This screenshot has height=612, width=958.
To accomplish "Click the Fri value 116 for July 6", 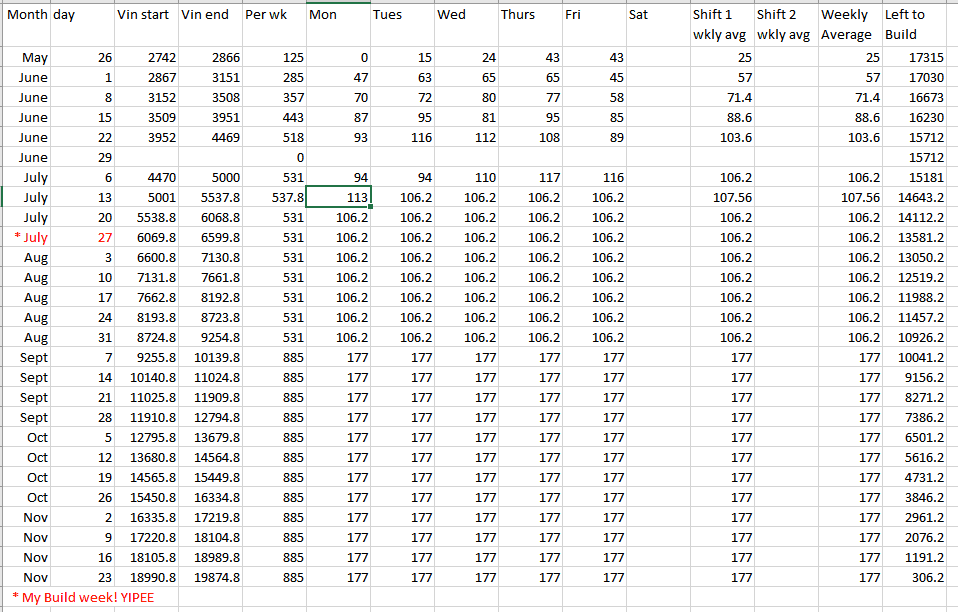I will tap(593, 177).
